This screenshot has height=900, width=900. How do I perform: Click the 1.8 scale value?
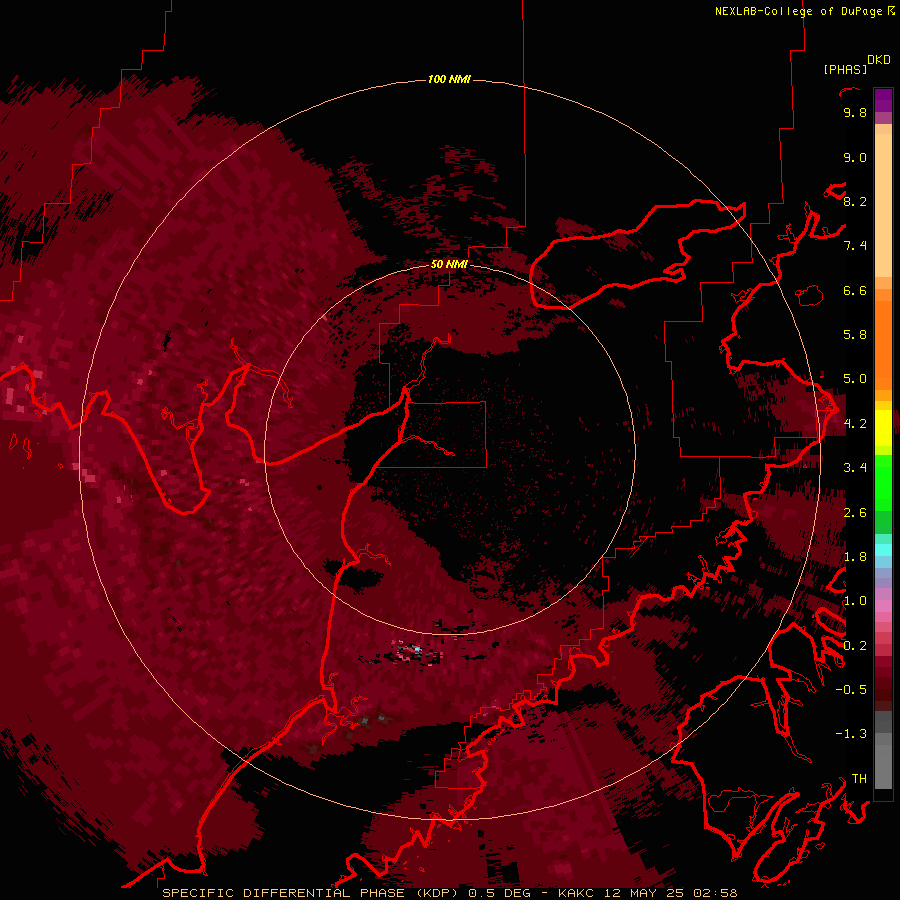[x=855, y=557]
